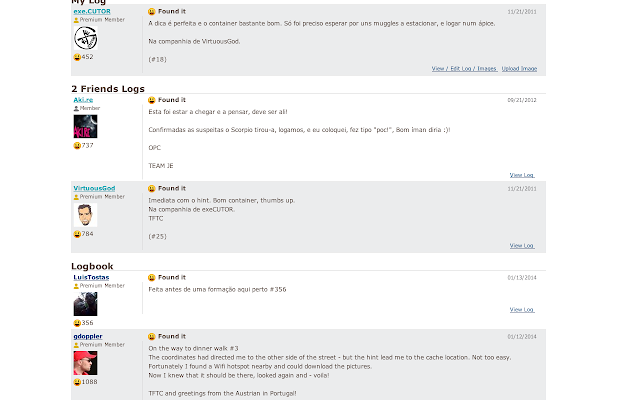Click Premium Member icon under VirtuousGod
640x400 pixels.
click(76, 197)
